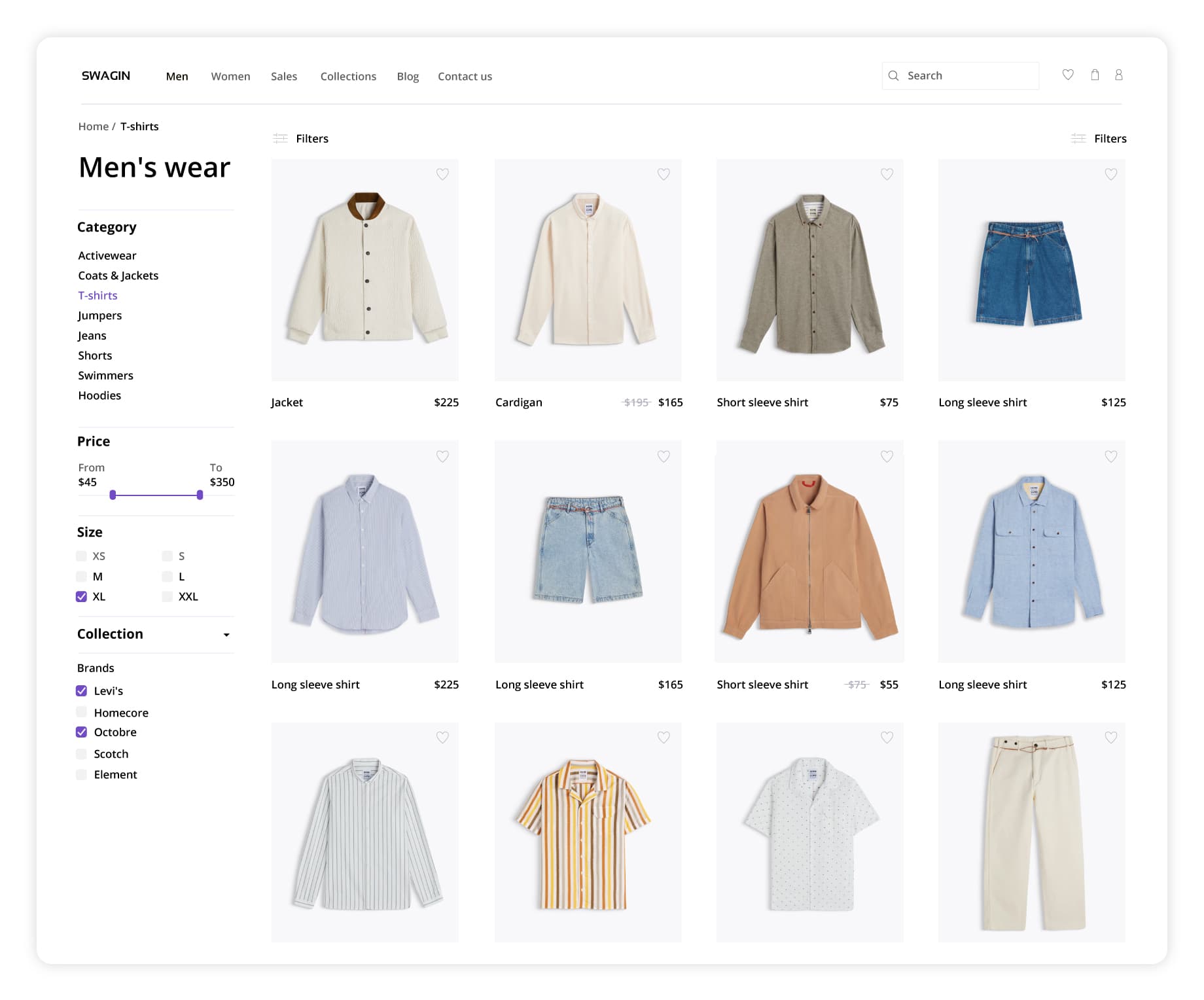Open the left Filters control
The width and height of the screenshot is (1204, 1000).
click(301, 139)
